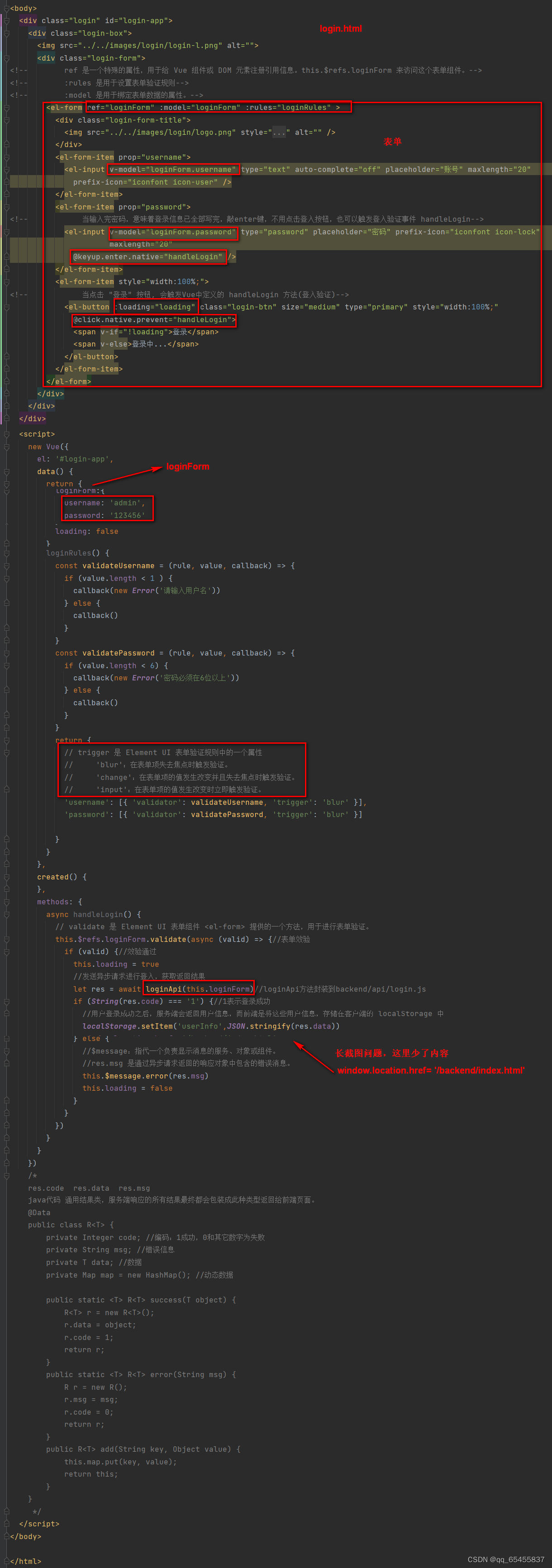
Task: Click 'username' validator rule line
Action: tap(215, 802)
